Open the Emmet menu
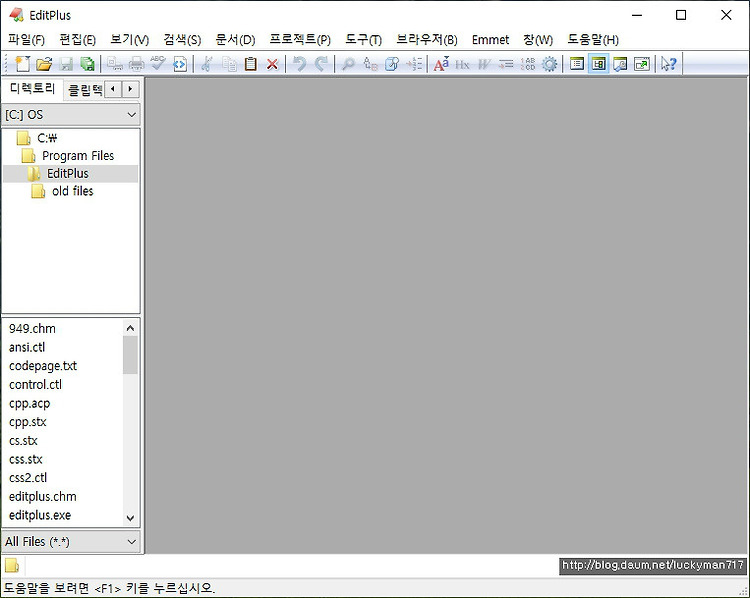 490,40
